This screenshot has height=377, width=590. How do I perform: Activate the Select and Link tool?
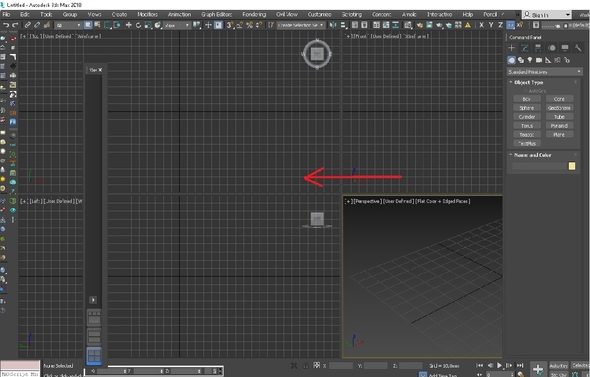[27, 25]
